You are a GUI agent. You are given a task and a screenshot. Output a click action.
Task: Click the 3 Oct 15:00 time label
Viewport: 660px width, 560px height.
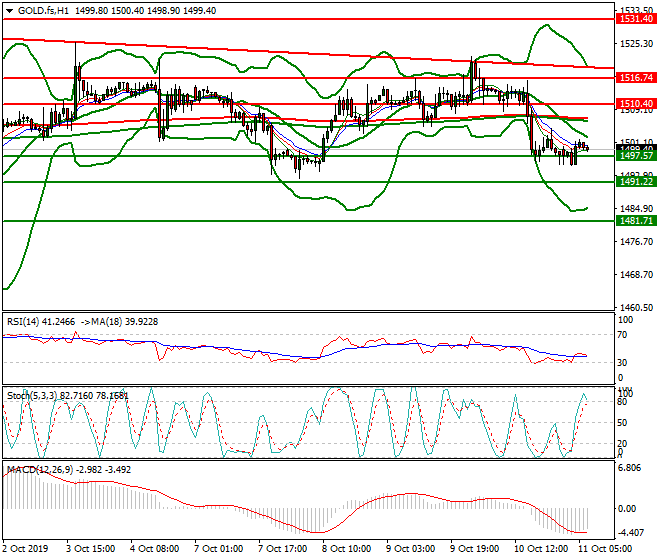(90, 549)
